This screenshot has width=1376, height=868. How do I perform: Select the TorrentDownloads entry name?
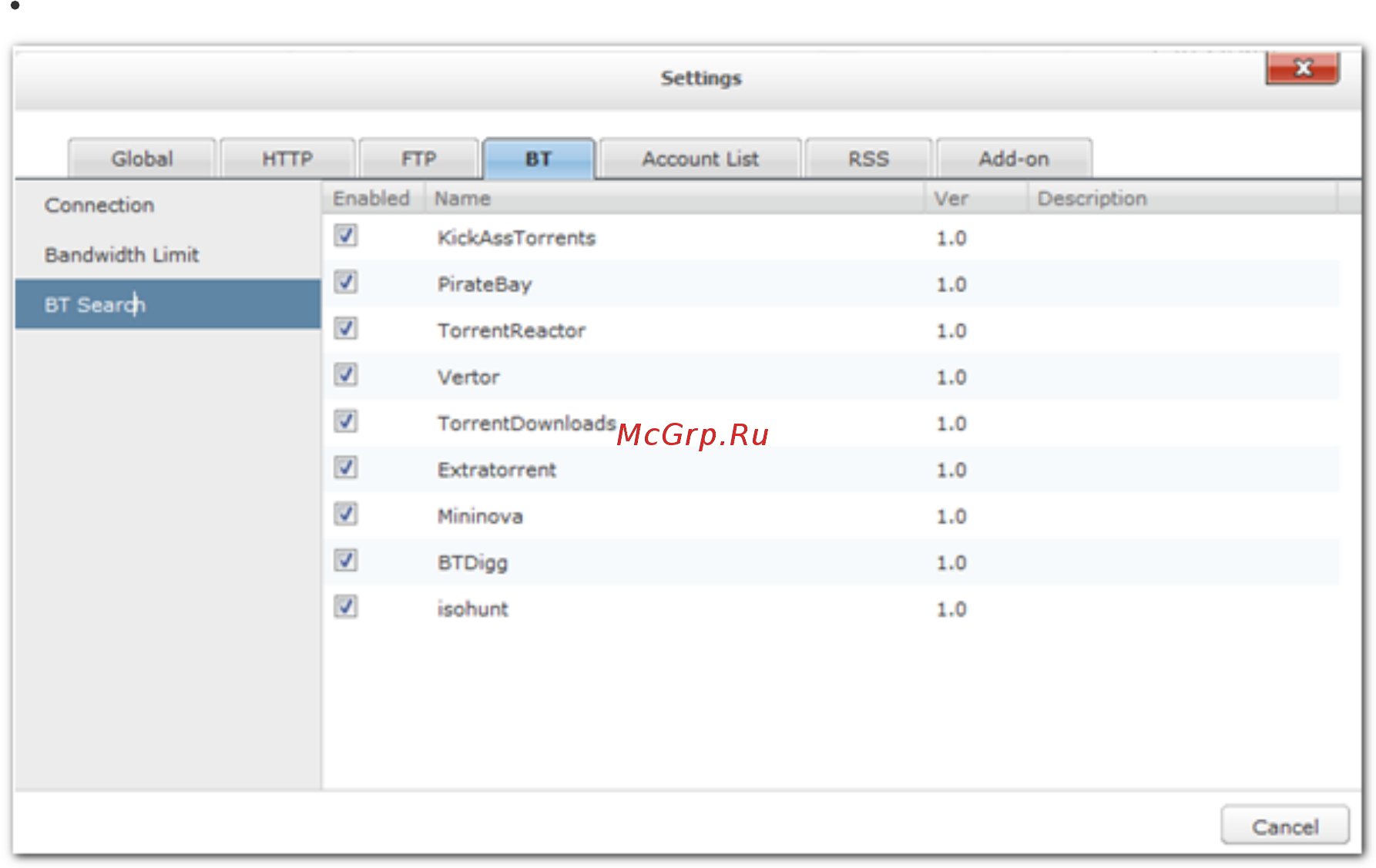click(527, 424)
